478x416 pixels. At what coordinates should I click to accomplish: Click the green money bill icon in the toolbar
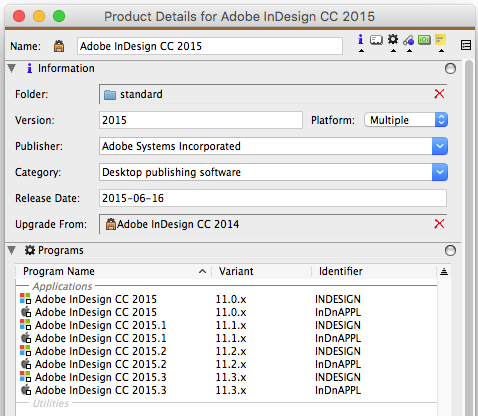424,40
